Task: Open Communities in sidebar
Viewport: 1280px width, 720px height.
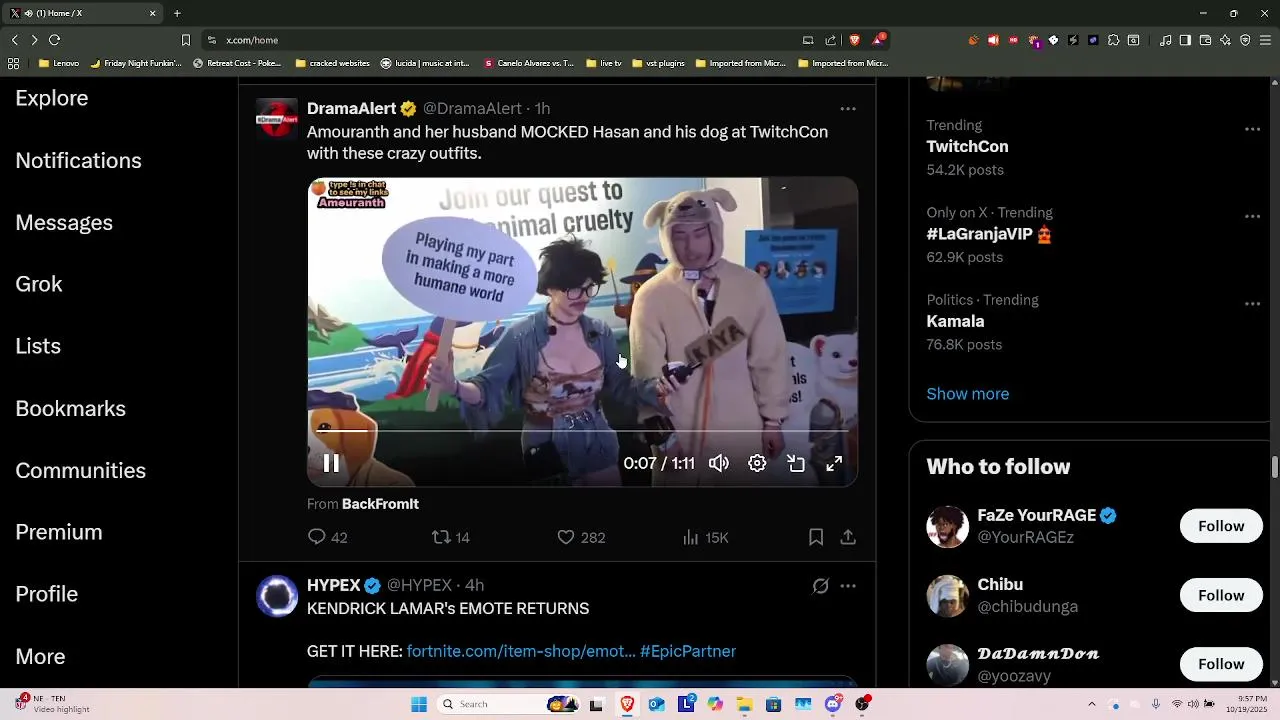Action: point(80,471)
